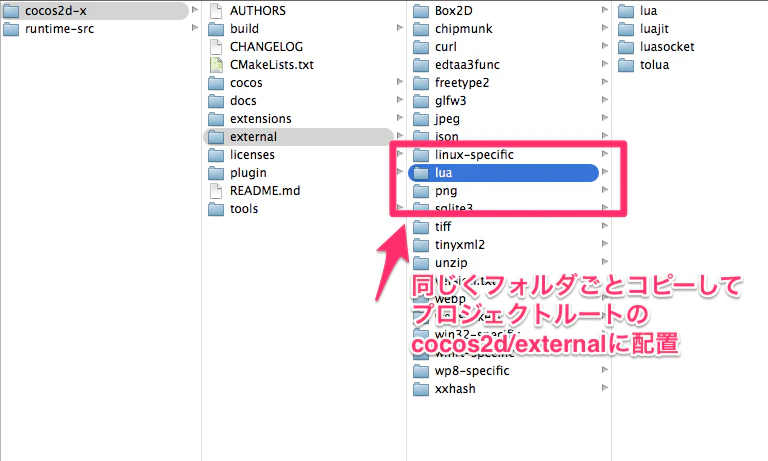Select the lua subfolder in the last column
The width and height of the screenshot is (768, 461).
coord(648,11)
